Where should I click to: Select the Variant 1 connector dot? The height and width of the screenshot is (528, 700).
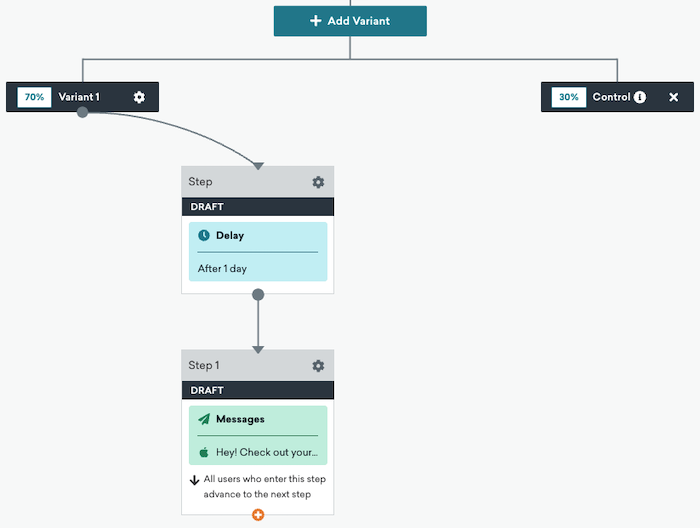pyautogui.click(x=83, y=112)
